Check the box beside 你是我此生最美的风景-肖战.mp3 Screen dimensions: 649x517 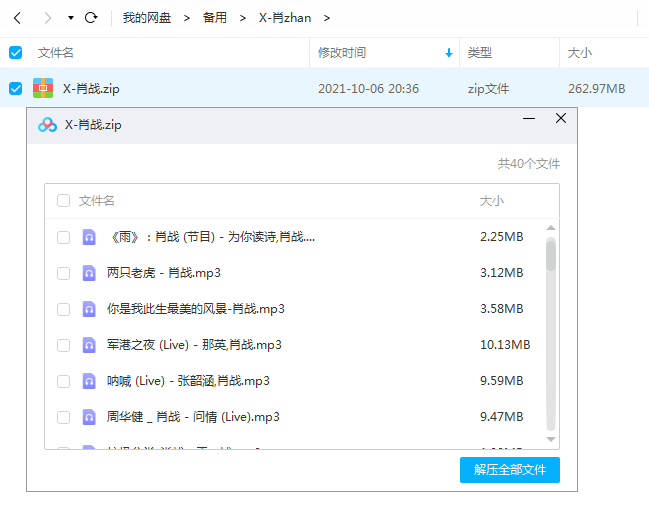tap(63, 309)
